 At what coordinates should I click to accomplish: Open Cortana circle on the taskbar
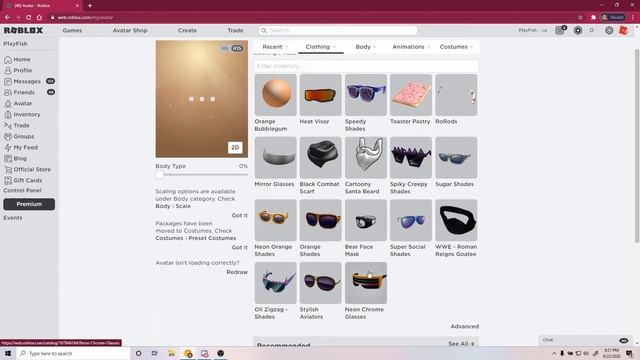point(138,353)
